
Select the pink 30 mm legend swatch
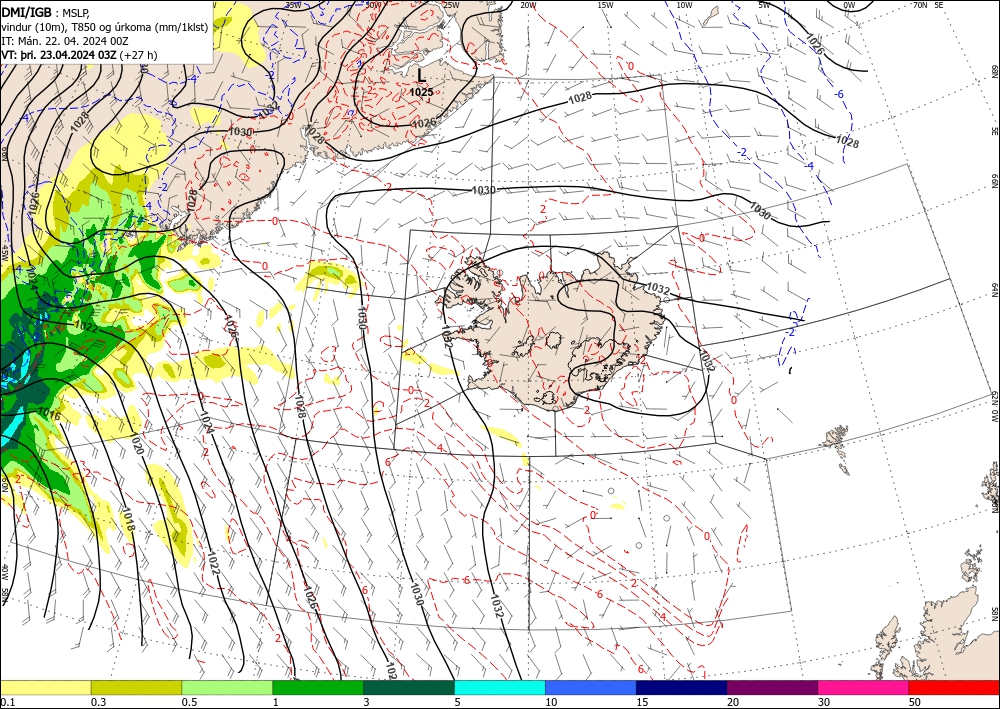864,687
